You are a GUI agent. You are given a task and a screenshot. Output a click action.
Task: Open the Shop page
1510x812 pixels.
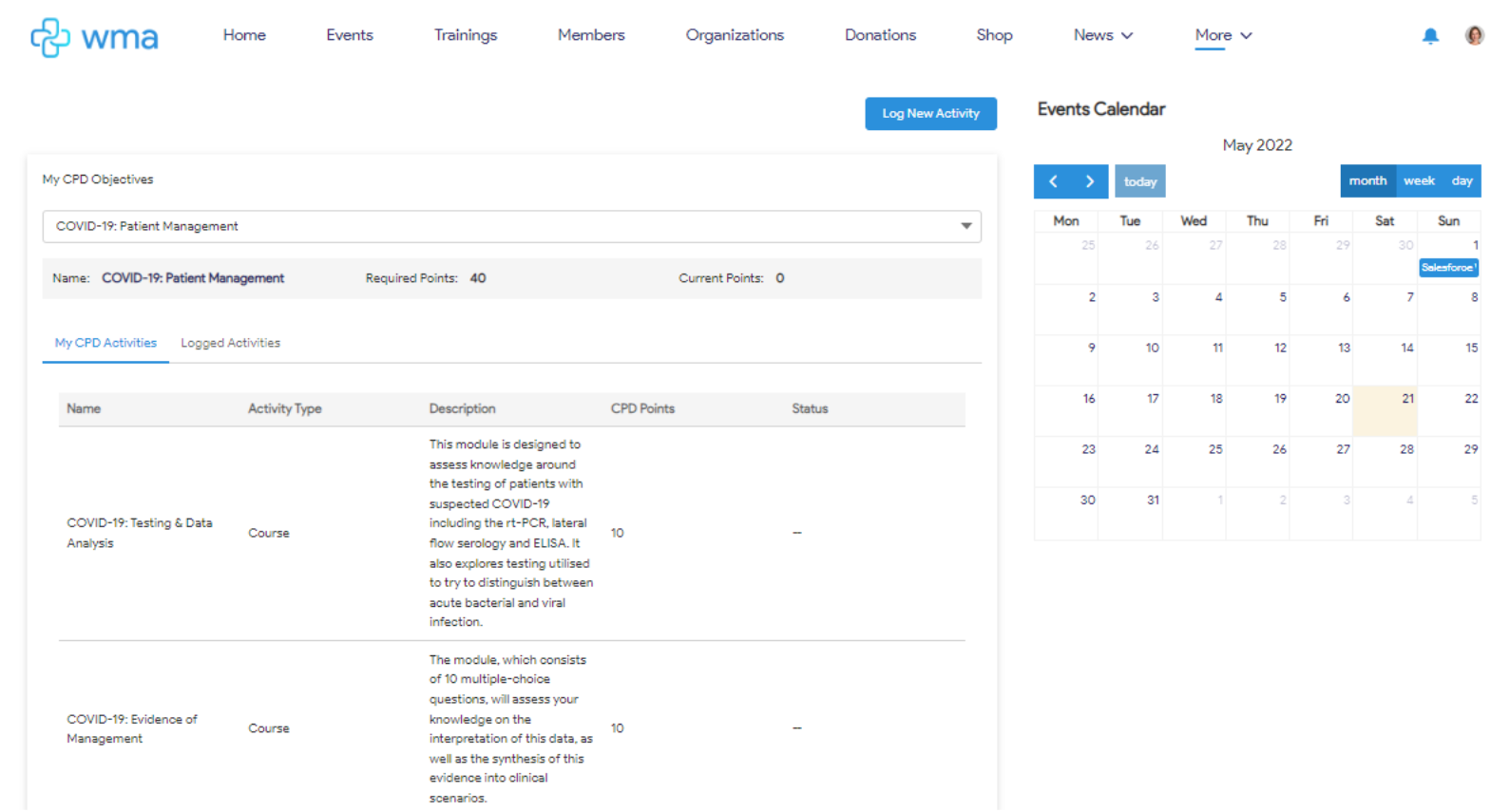[994, 35]
